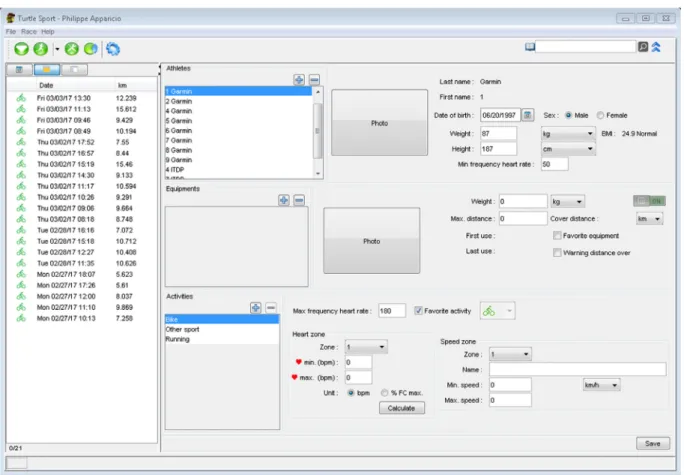Click the athletes list scrollbar up arrow
Image resolution: width=684 pixels, height=475 pixels.
[318, 92]
